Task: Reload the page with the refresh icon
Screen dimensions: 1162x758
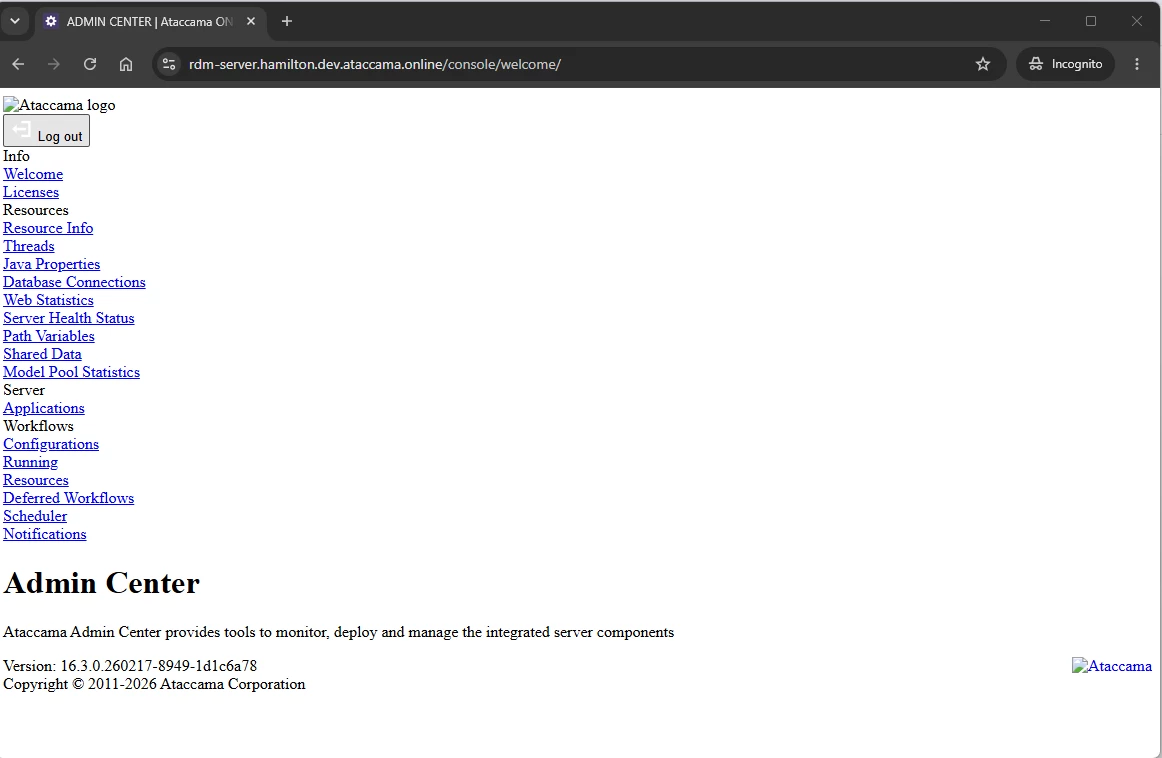Action: (90, 64)
